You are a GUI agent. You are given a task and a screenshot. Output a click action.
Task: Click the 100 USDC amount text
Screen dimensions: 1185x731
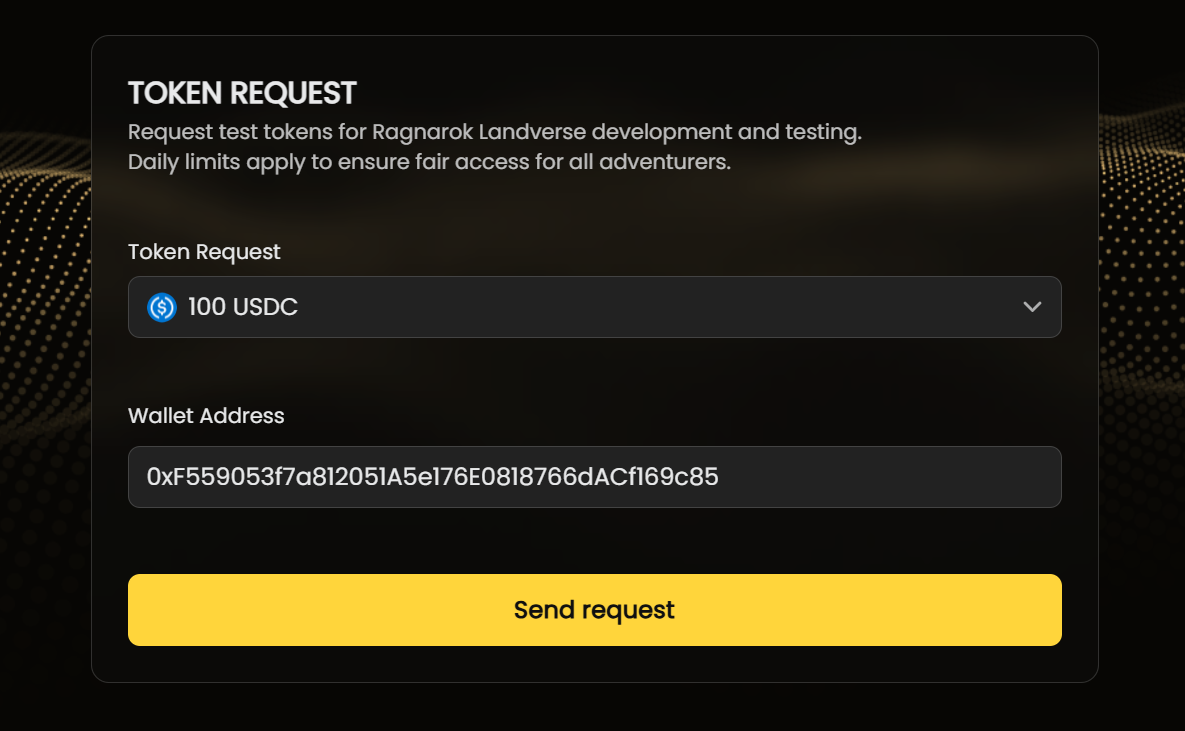[x=243, y=307]
